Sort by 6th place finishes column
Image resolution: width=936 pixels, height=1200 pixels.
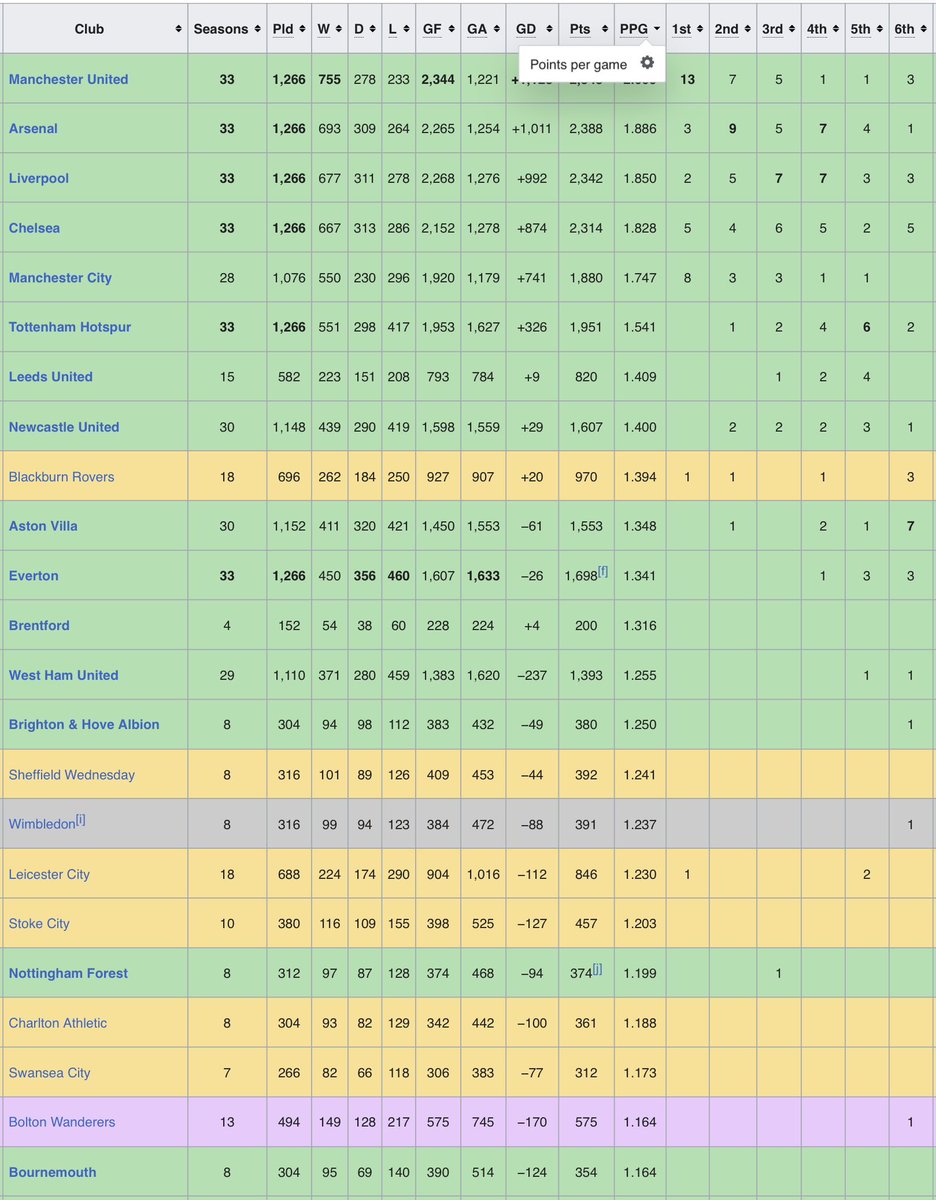pos(910,29)
